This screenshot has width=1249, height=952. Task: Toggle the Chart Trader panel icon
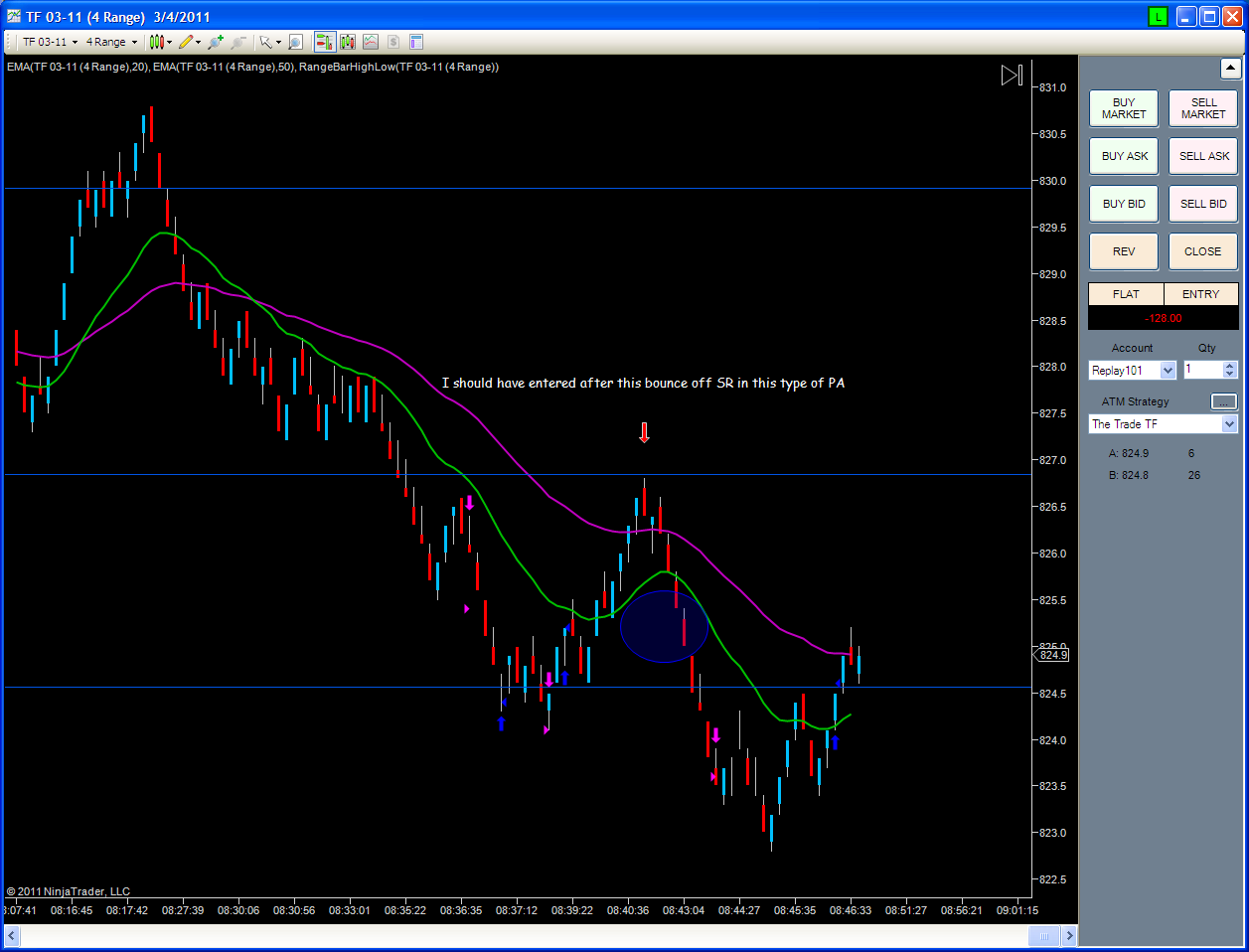[325, 42]
